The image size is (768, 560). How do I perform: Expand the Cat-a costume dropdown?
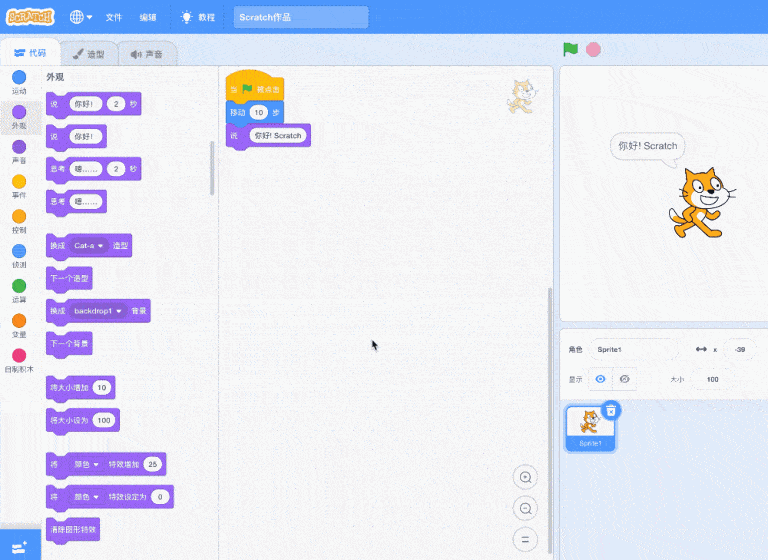pyautogui.click(x=101, y=245)
